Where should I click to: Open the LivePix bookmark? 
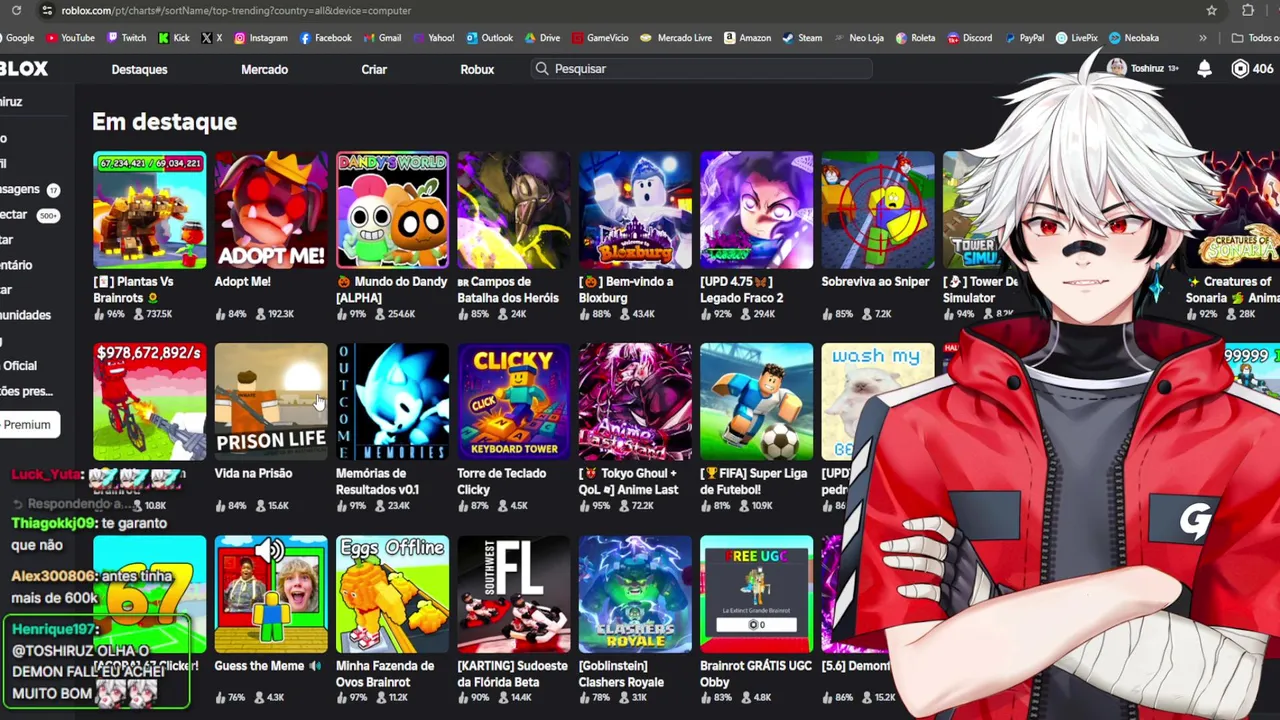[x=1076, y=38]
